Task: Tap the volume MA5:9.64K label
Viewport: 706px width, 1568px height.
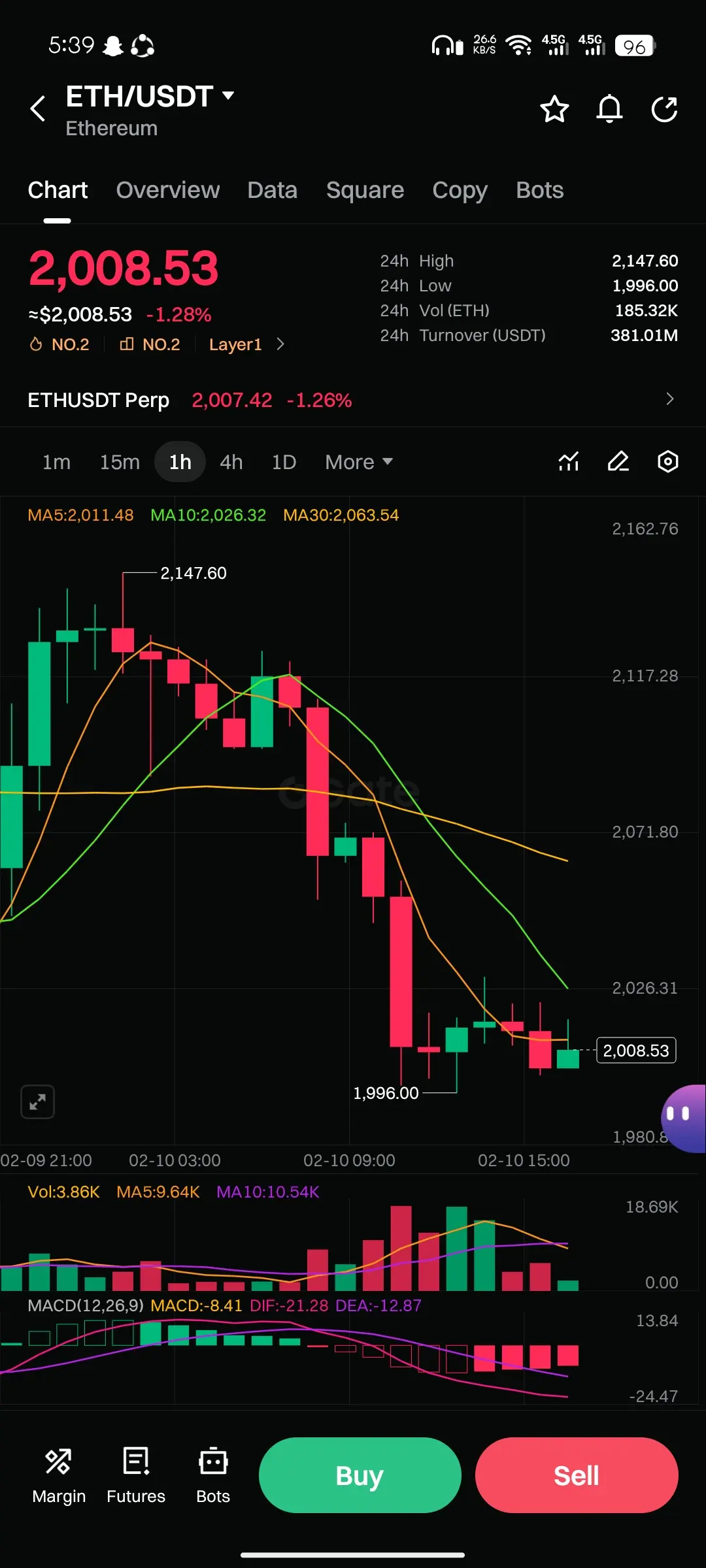Action: pyautogui.click(x=158, y=1192)
